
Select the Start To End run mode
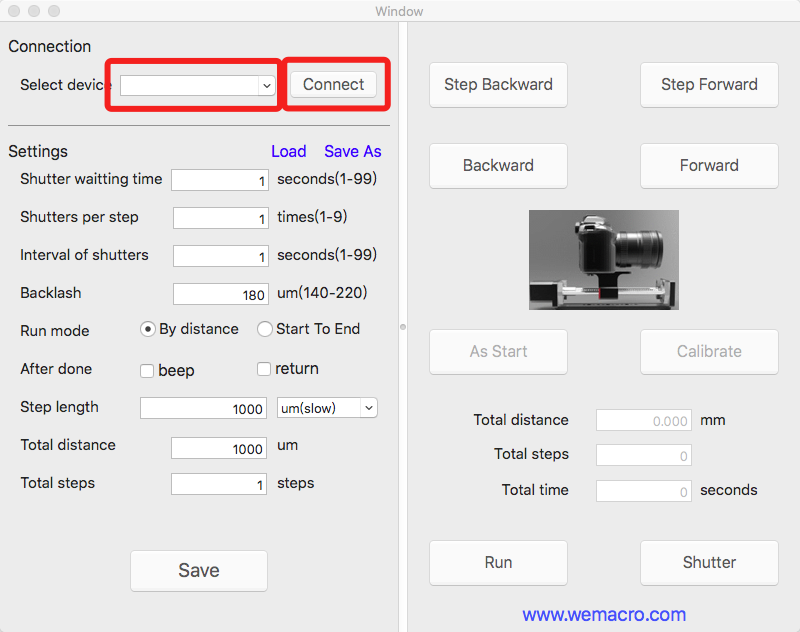point(265,330)
